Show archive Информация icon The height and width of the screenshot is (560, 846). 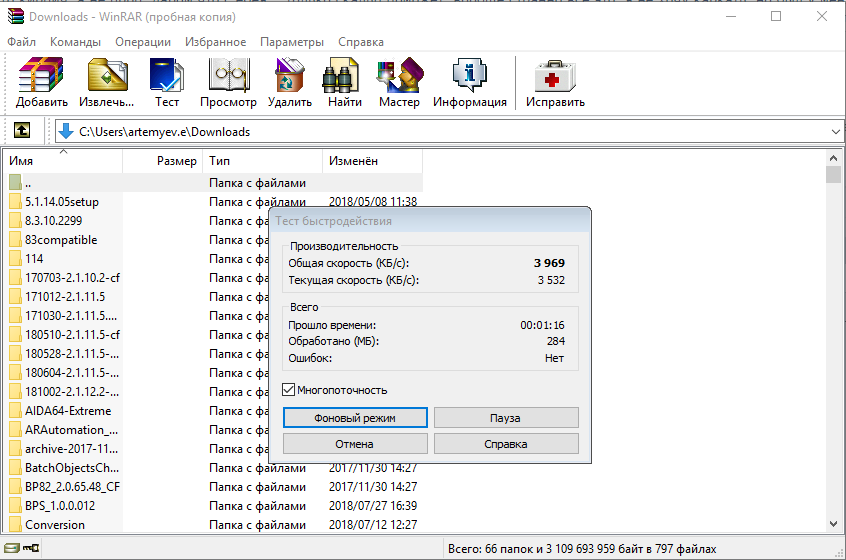(x=469, y=74)
